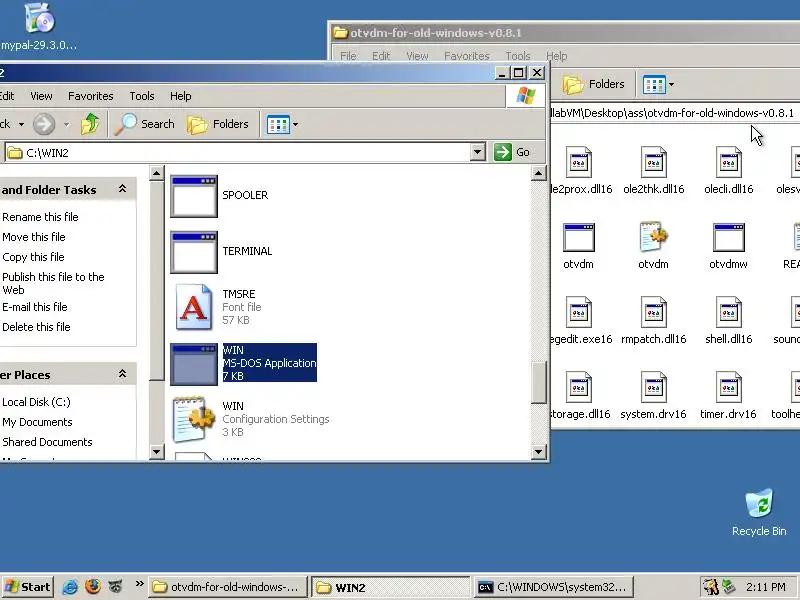Screen dimensions: 800x600
Task: Click Delete this file link
Action: 36,327
